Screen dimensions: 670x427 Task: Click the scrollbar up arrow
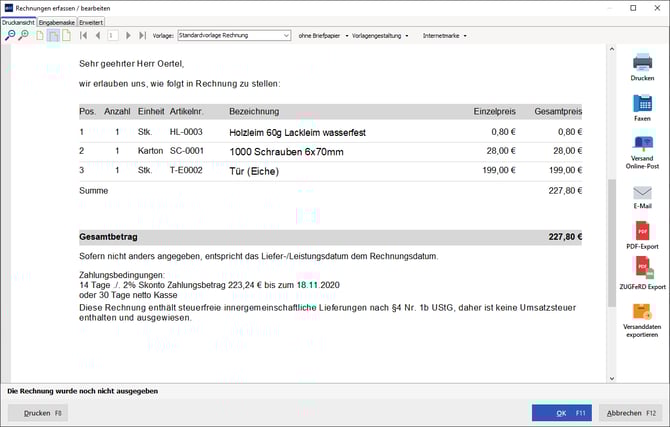[612, 49]
